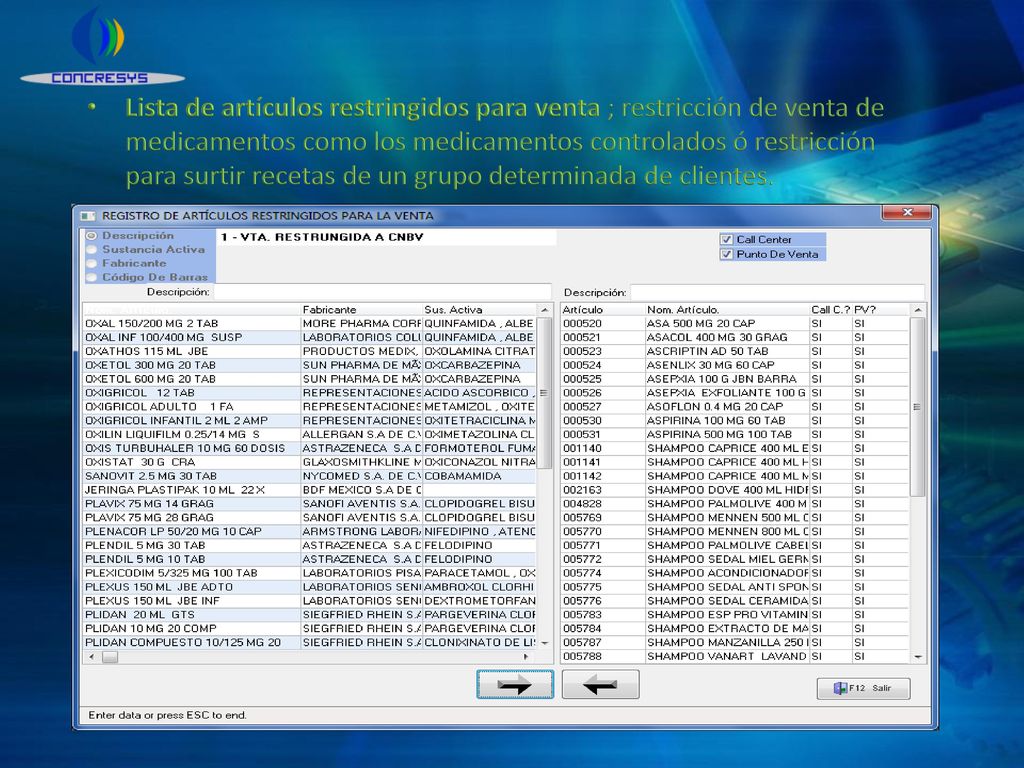Click the left arrow transfer button
The image size is (1024, 768).
coord(600,684)
